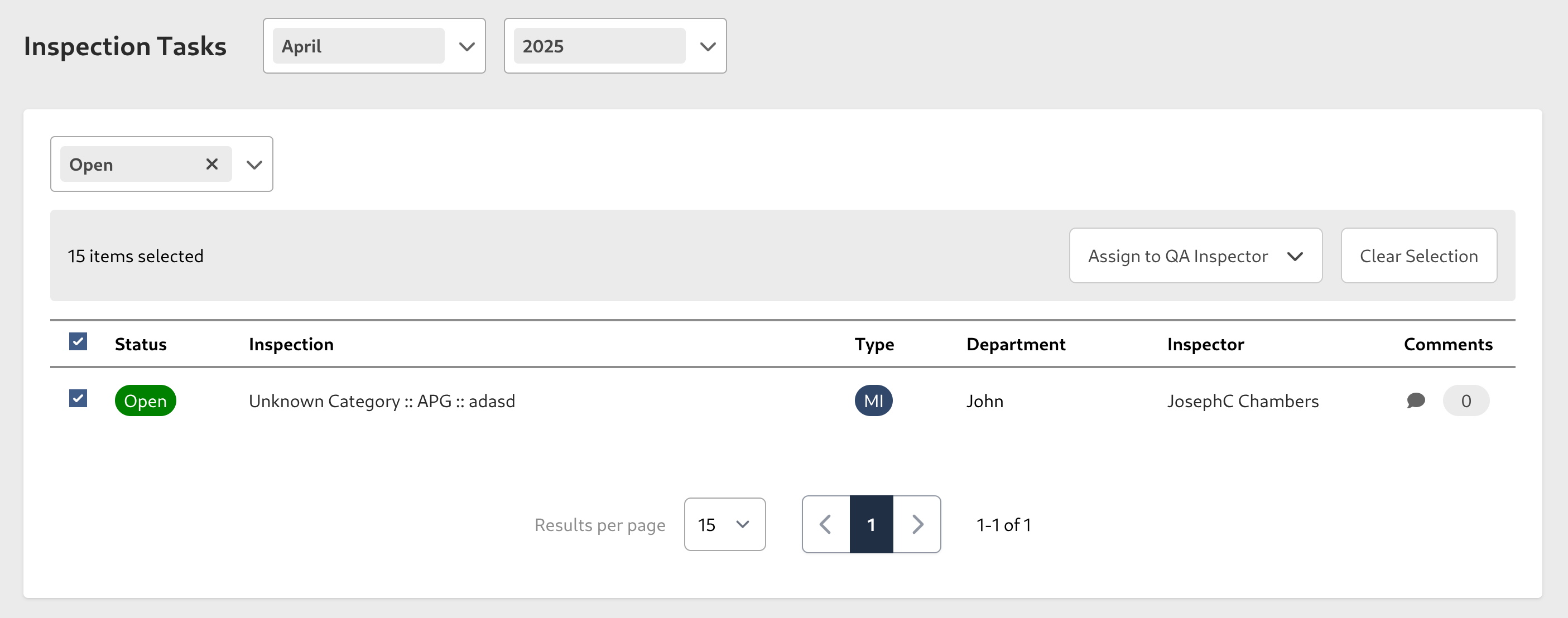
Task: Click the Clear Selection button
Action: pyautogui.click(x=1418, y=256)
